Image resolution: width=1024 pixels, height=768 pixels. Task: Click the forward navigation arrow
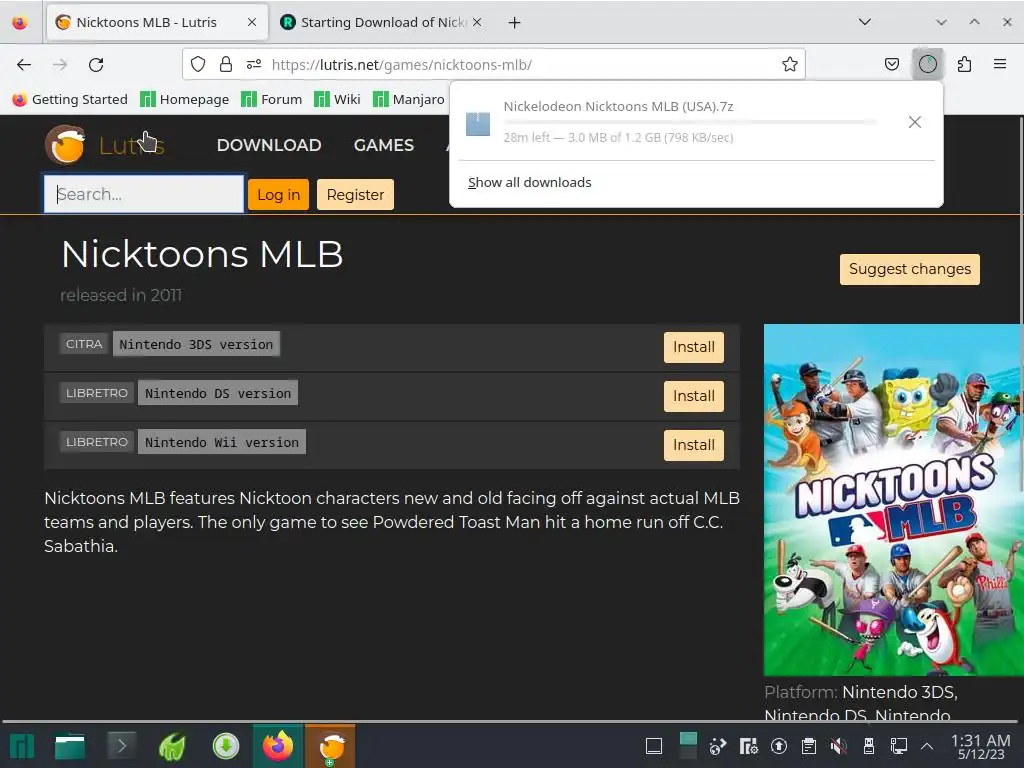60,65
